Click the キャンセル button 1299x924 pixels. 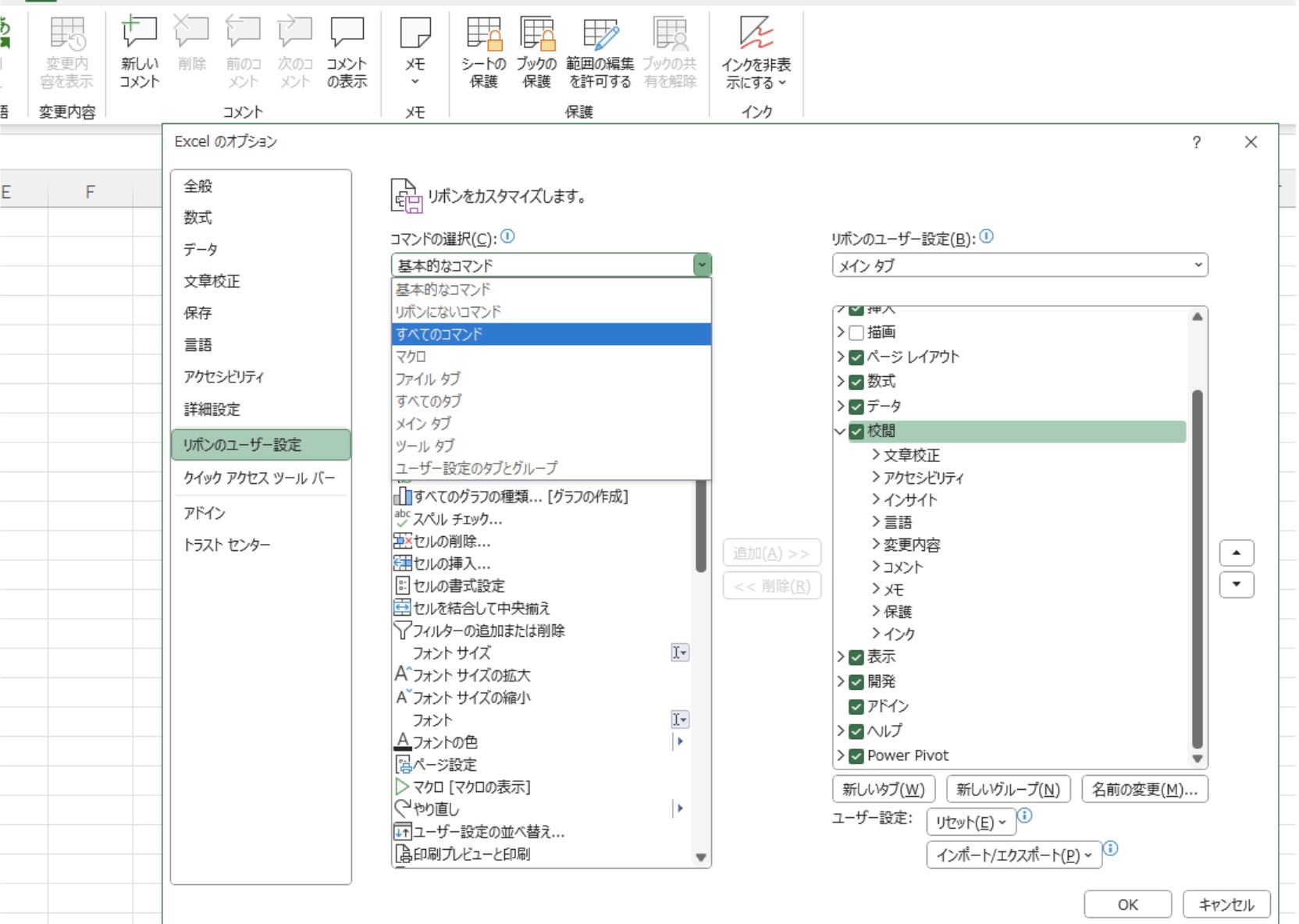(x=1226, y=904)
